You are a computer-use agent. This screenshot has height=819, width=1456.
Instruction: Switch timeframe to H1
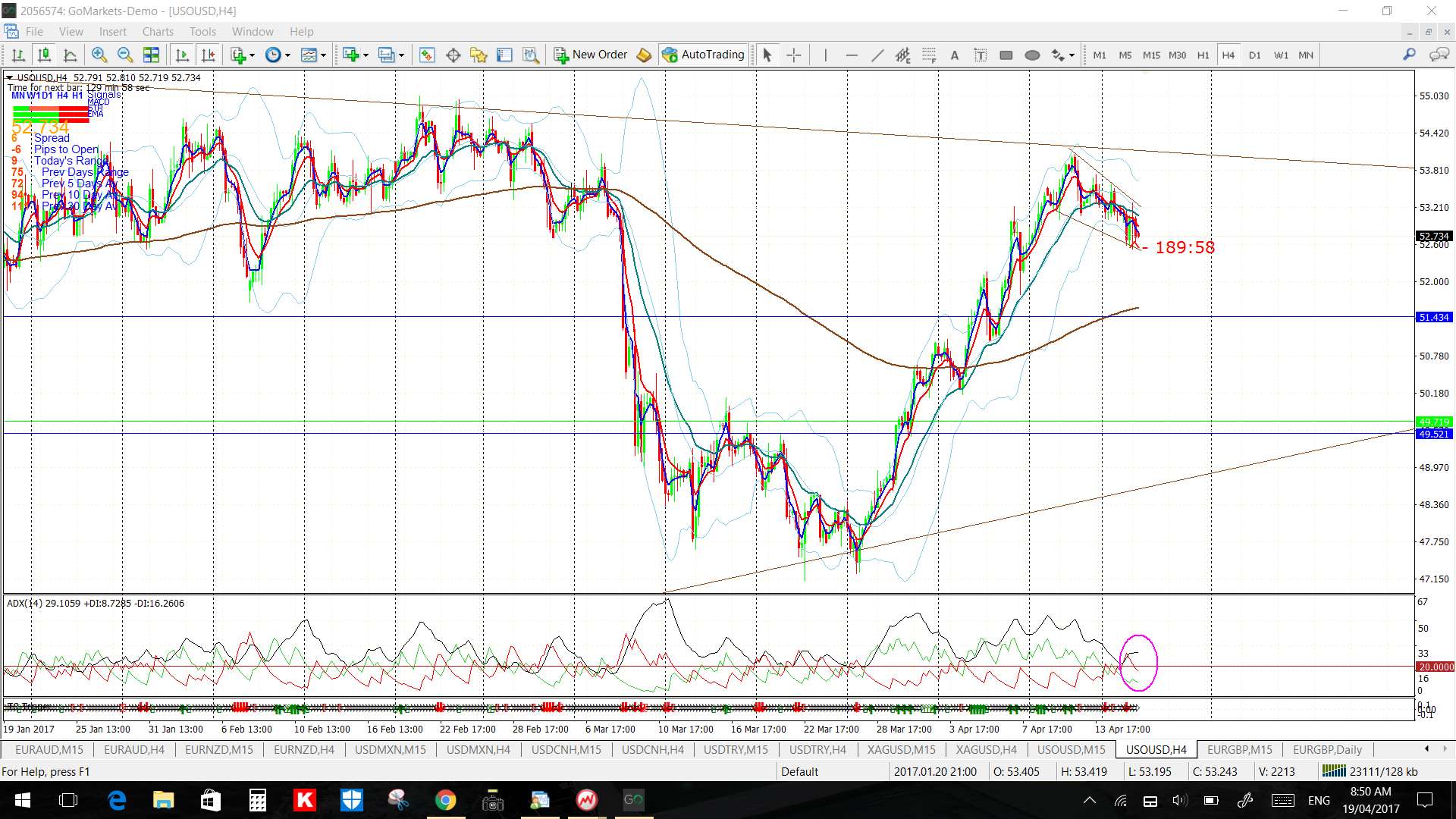1203,55
